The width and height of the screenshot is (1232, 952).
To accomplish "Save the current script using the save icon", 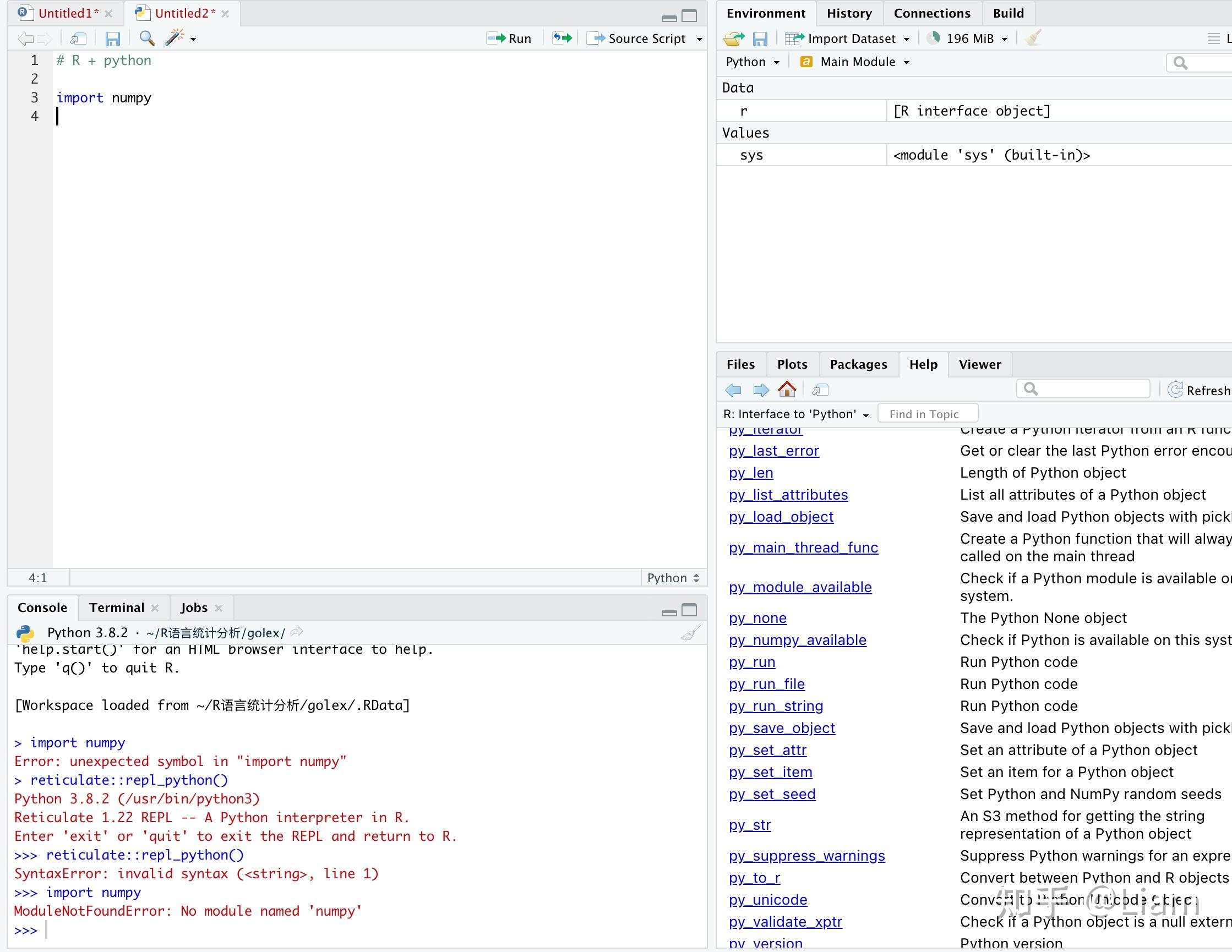I will [x=113, y=39].
